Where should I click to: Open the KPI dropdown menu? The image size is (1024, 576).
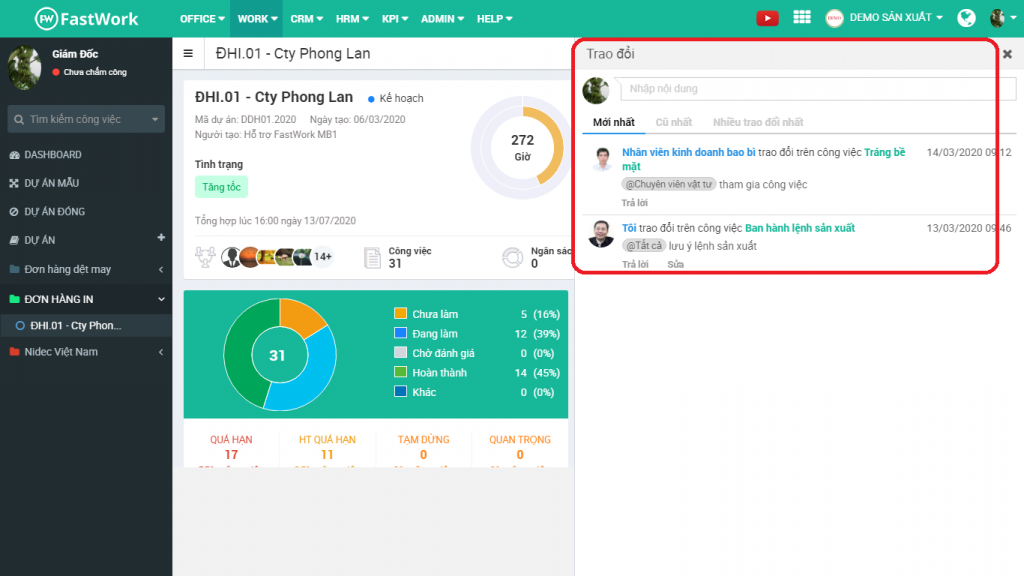point(394,19)
